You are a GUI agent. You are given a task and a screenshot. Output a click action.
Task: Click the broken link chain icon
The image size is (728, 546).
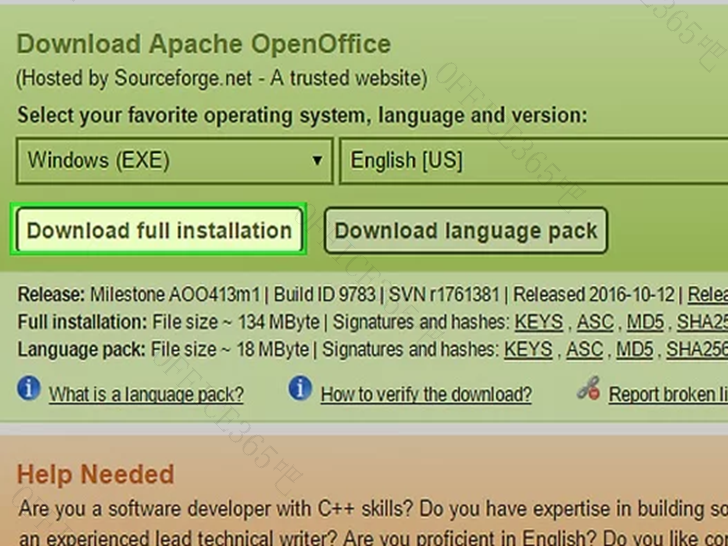coord(589,389)
